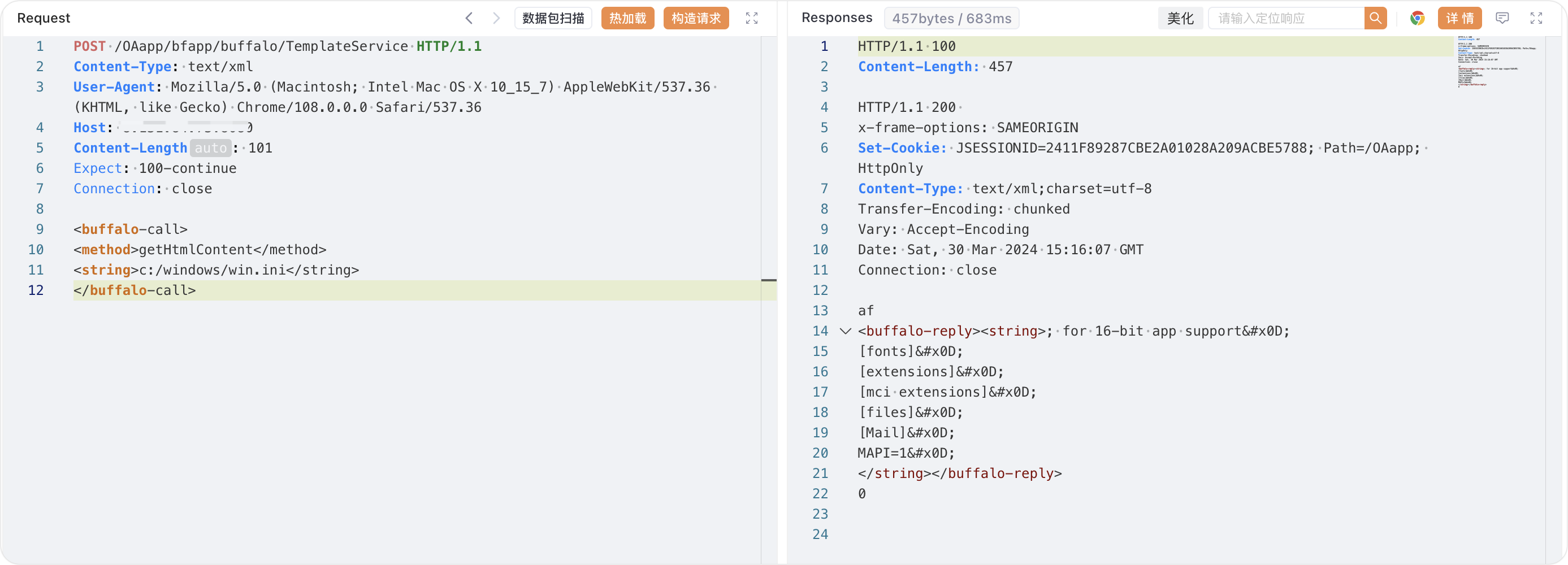
Task: Click the Set-Cookie JSESSIONID response line
Action: [1142, 158]
